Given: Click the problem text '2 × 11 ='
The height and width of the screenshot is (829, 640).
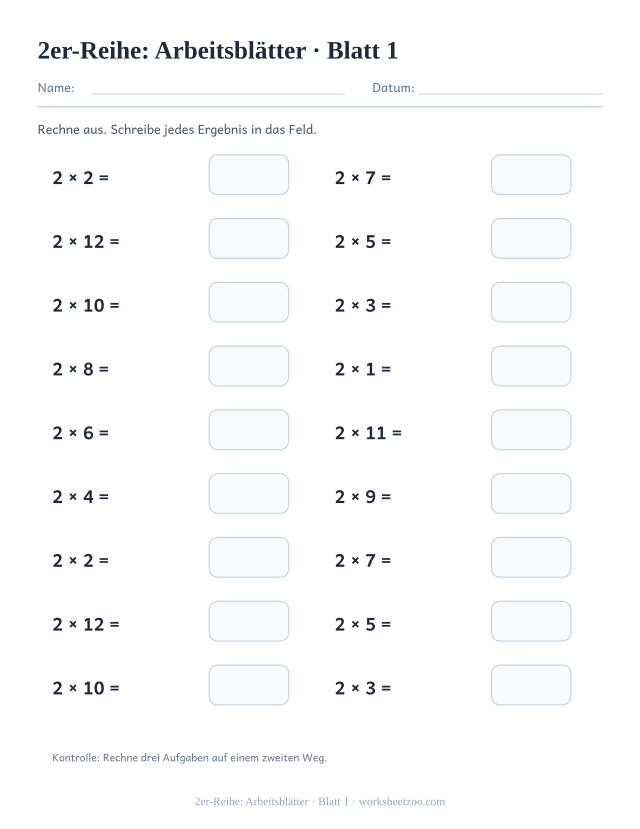Looking at the screenshot, I should point(368,433).
